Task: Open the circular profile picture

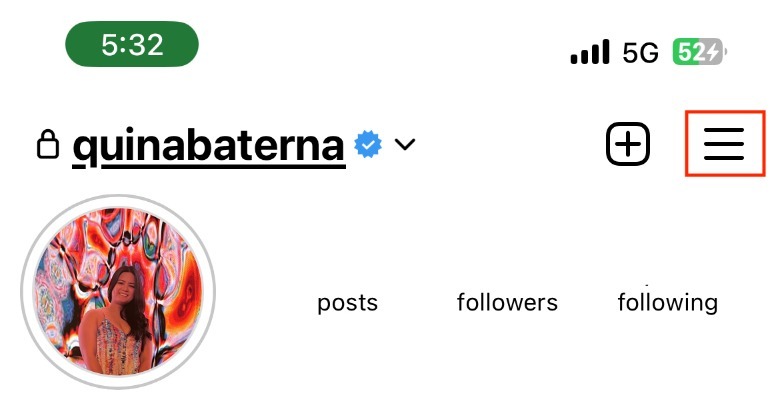Action: pos(118,292)
